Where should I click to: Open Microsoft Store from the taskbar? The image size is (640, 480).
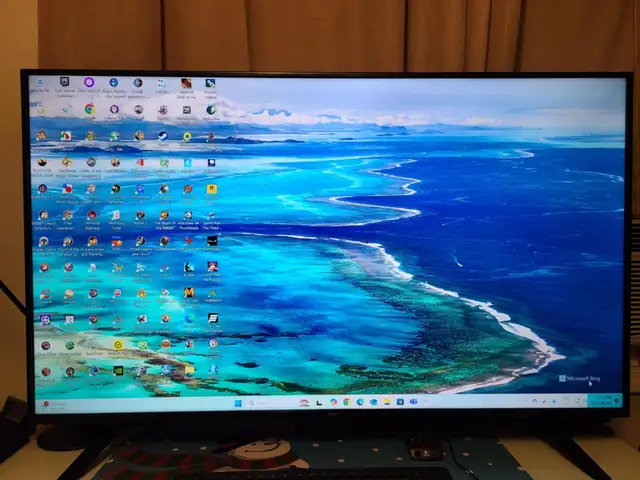point(400,402)
